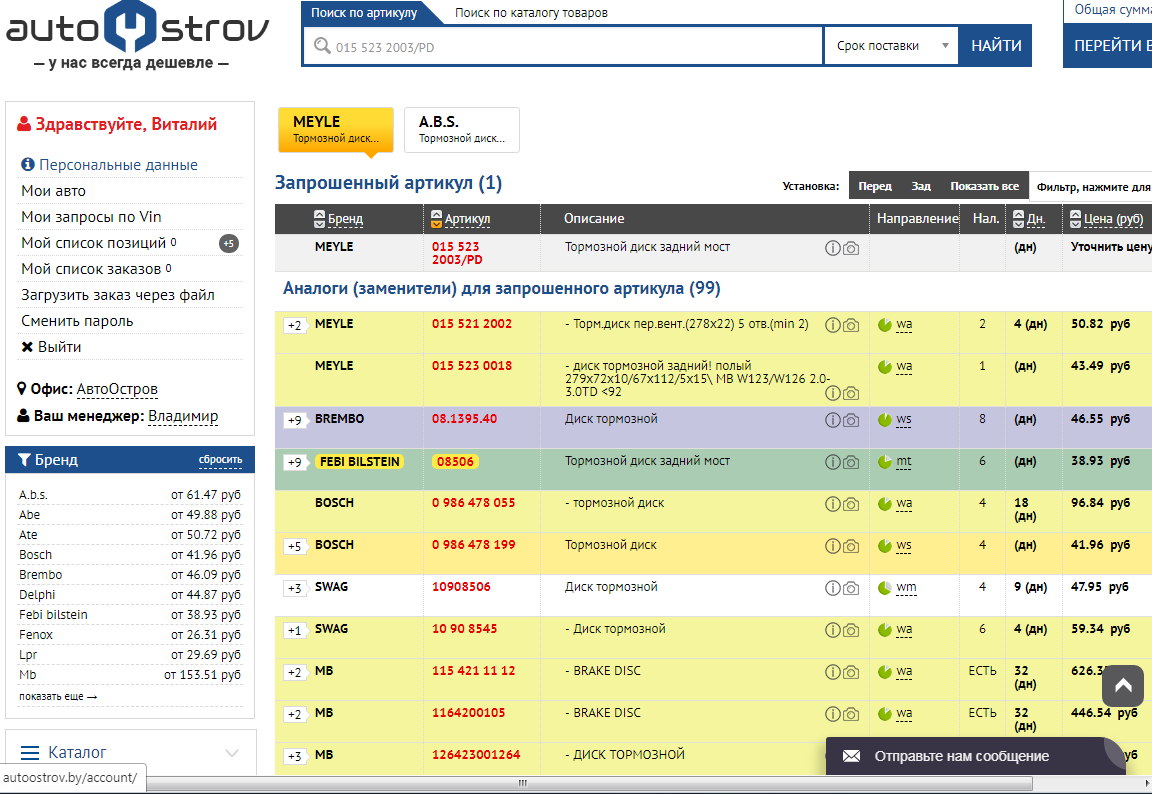
Task: Click сбросить to reset brand filter
Action: click(220, 460)
